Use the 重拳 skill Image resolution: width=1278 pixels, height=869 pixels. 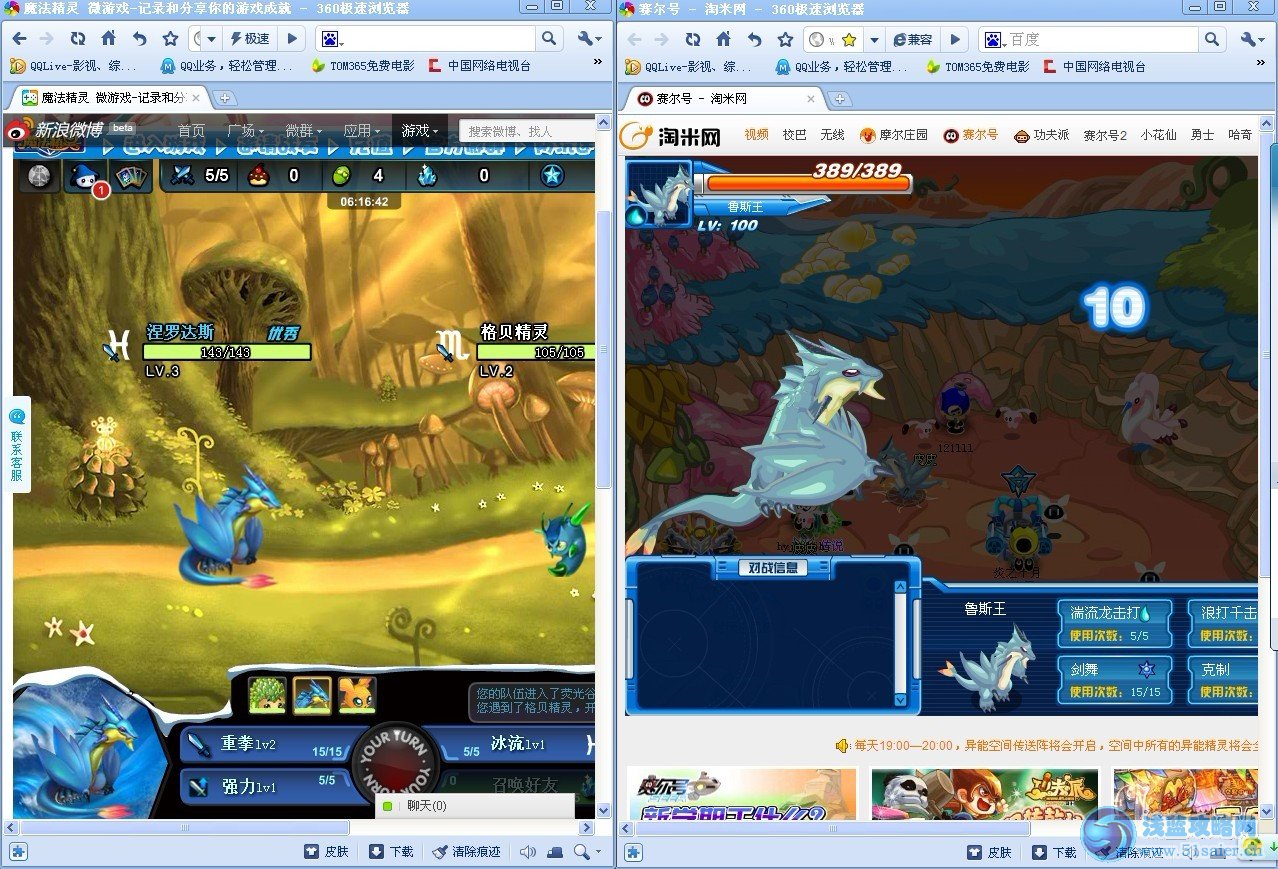[267, 744]
